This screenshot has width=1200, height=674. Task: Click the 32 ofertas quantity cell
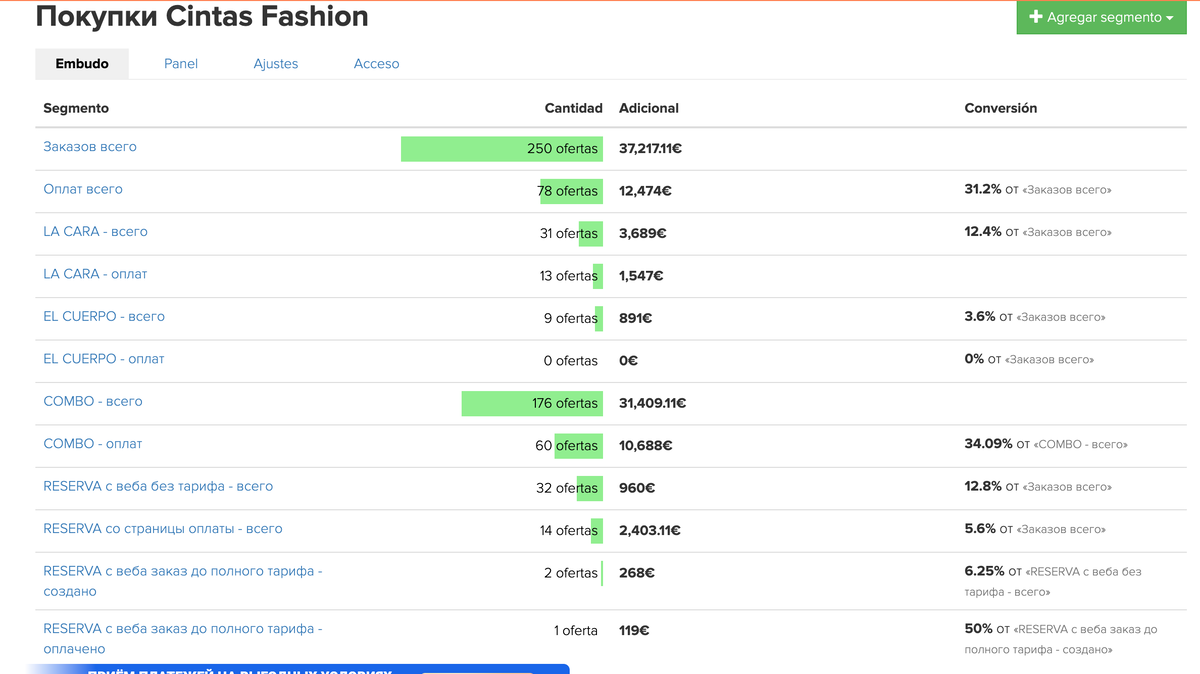pyautogui.click(x=567, y=489)
